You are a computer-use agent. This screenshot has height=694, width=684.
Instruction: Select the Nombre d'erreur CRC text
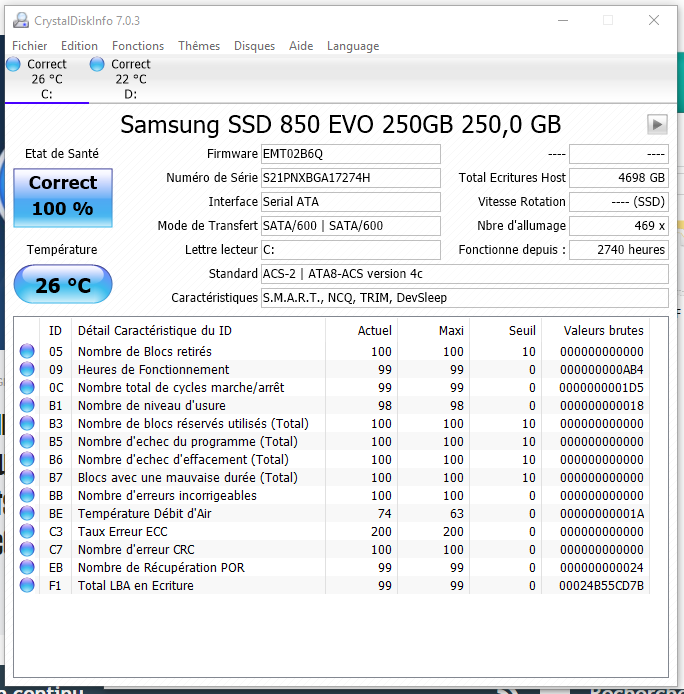[x=136, y=550]
